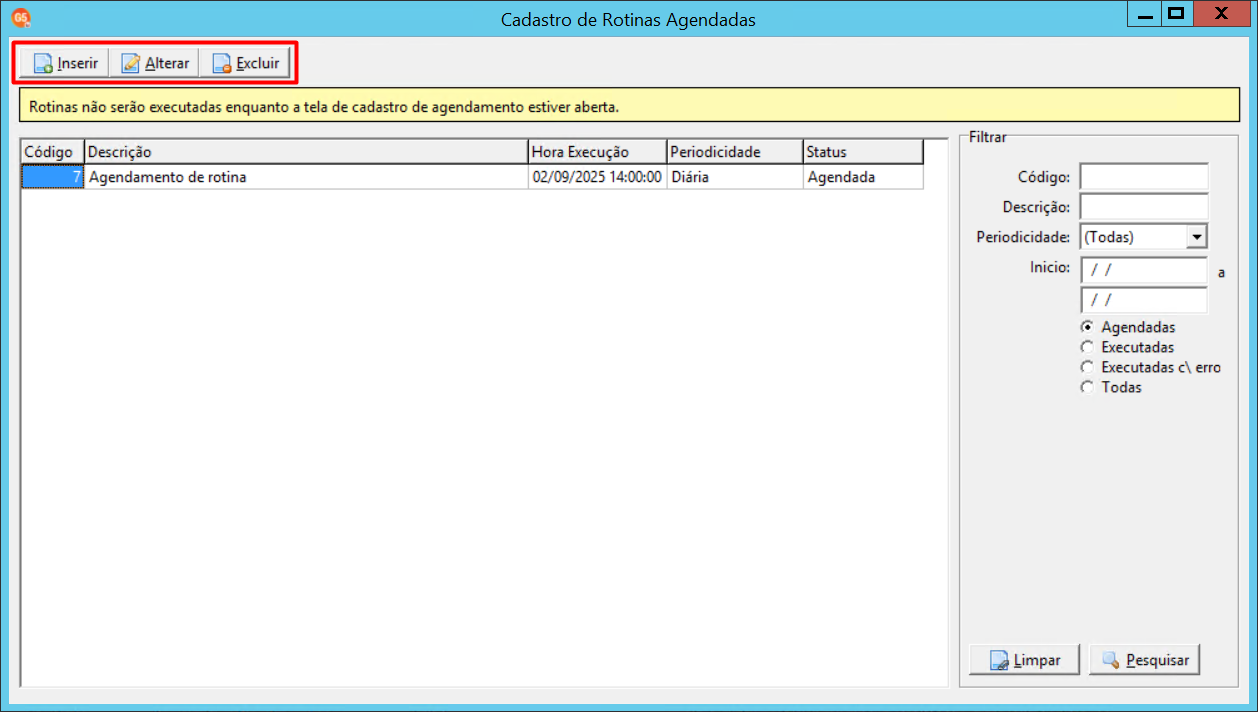This screenshot has width=1258, height=712.
Task: Click the Pesquisar magnifier icon
Action: pyautogui.click(x=1111, y=660)
